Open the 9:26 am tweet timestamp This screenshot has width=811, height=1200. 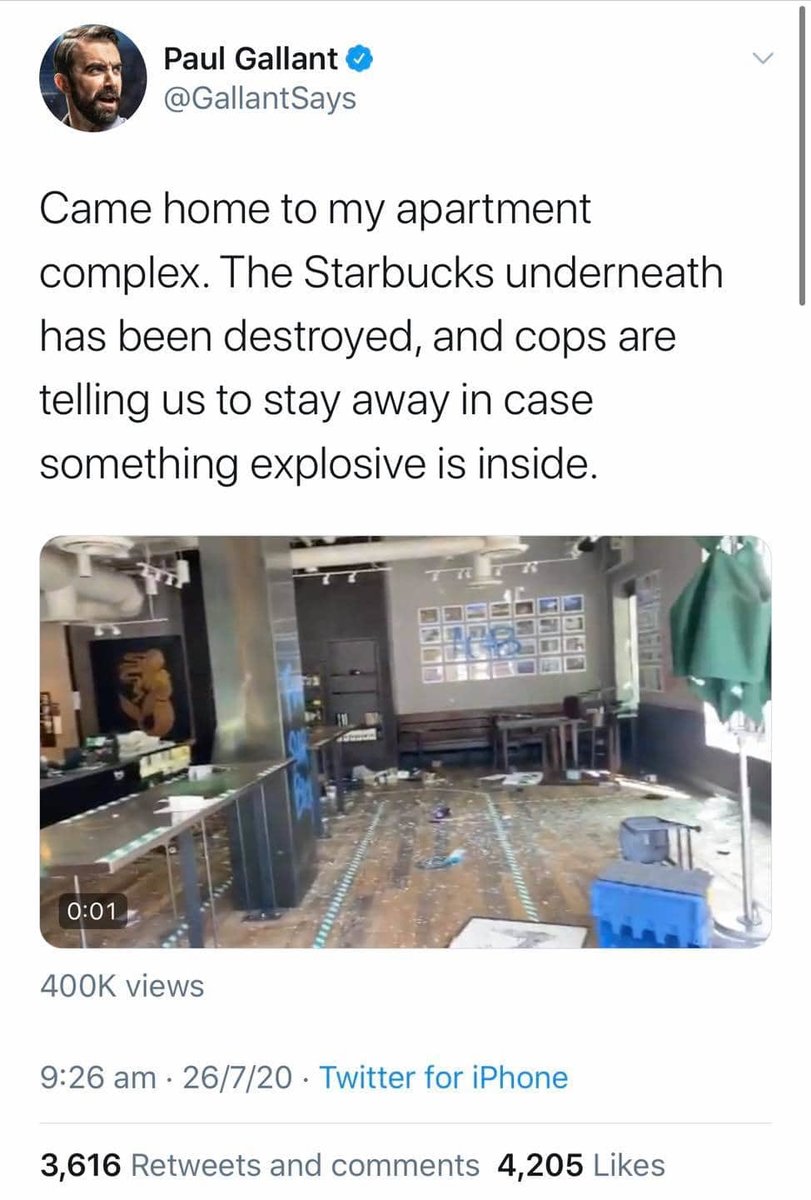tap(98, 1077)
